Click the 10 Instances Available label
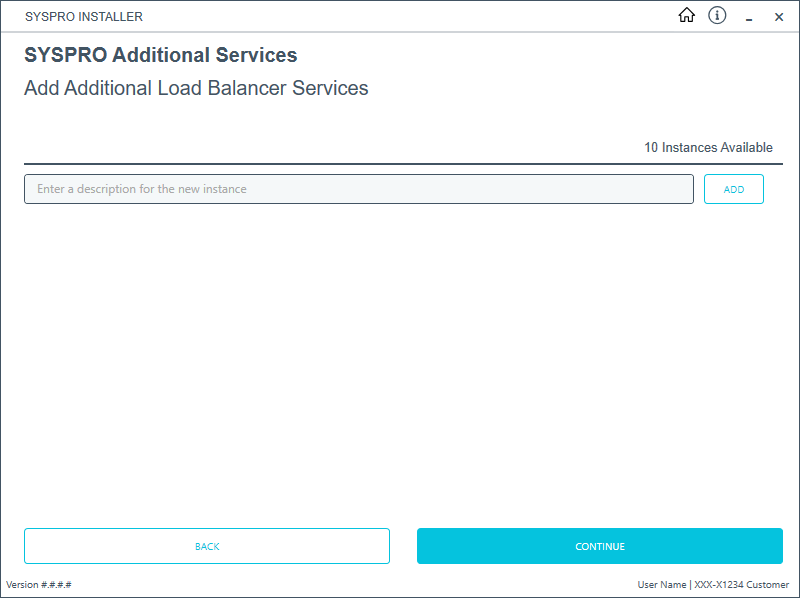The height and width of the screenshot is (598, 800). 708,147
